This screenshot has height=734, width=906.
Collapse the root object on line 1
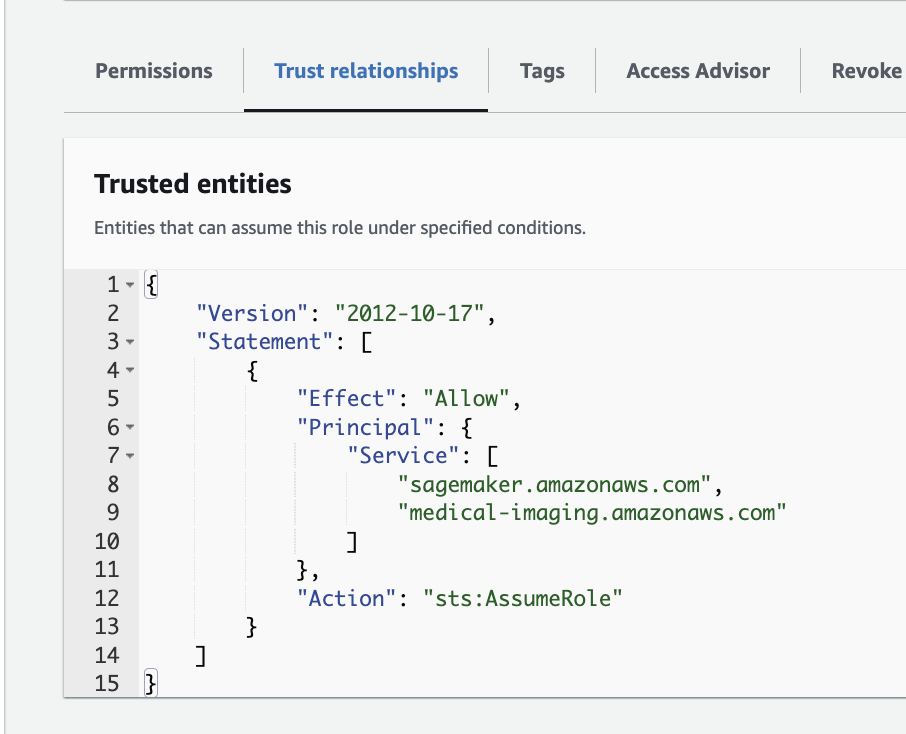(x=130, y=285)
